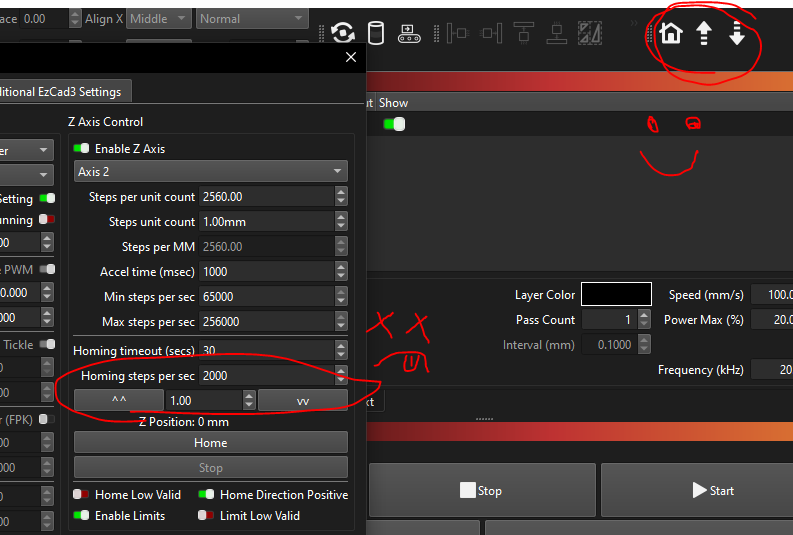Click the Steps per unit count field
Screen dimensions: 793x535
coord(267,197)
